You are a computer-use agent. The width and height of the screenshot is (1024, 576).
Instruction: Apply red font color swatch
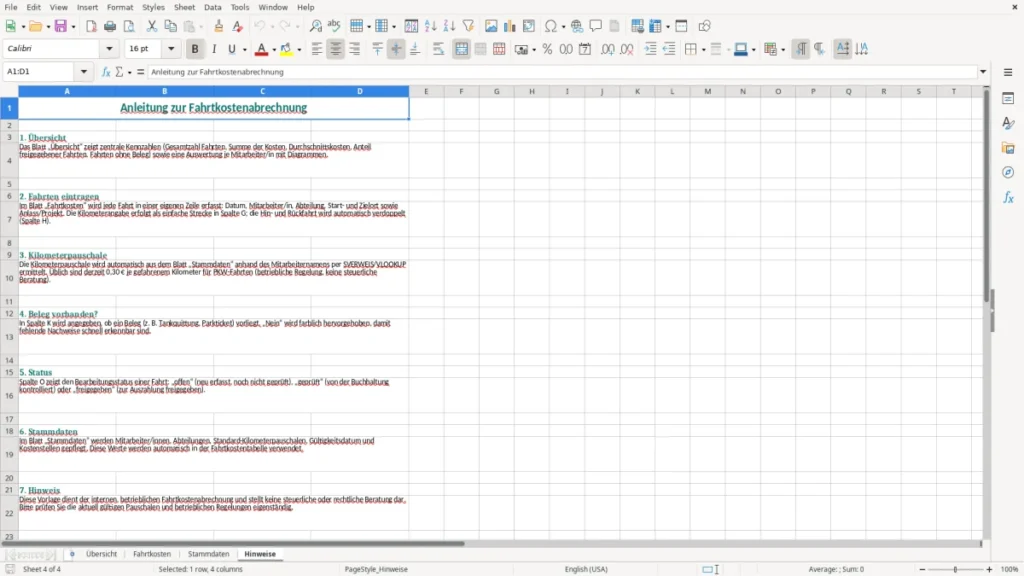[x=261, y=49]
